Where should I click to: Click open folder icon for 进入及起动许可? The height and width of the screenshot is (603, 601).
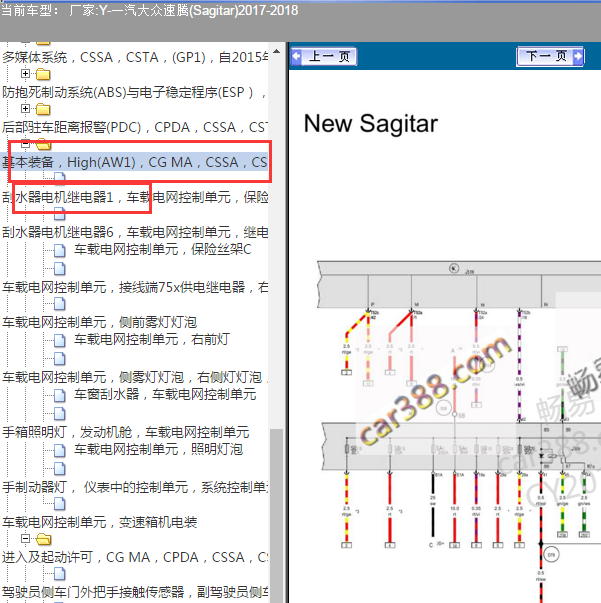coord(43,539)
